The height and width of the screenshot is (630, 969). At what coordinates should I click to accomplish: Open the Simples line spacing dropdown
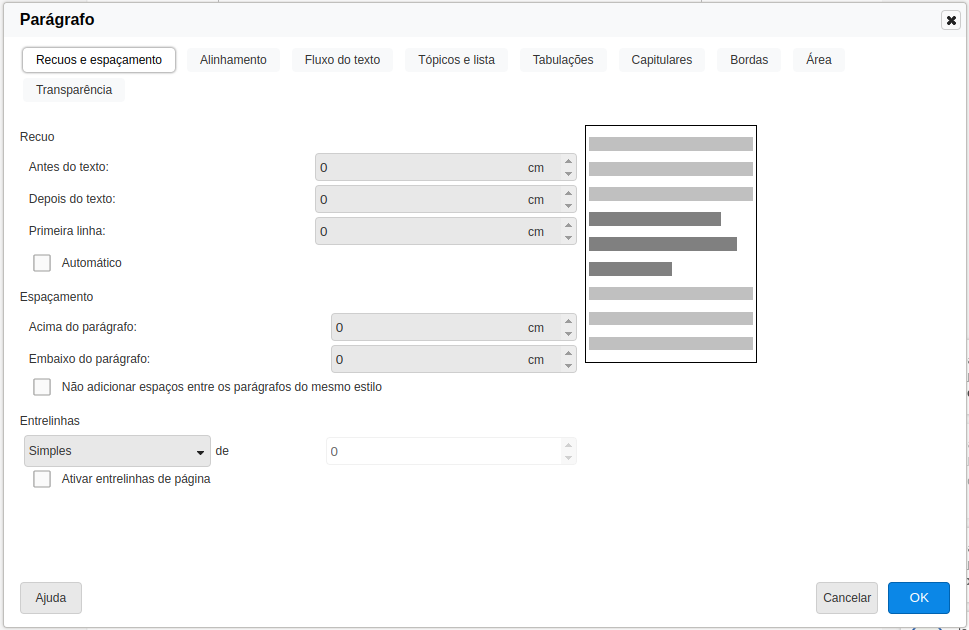[x=117, y=451]
